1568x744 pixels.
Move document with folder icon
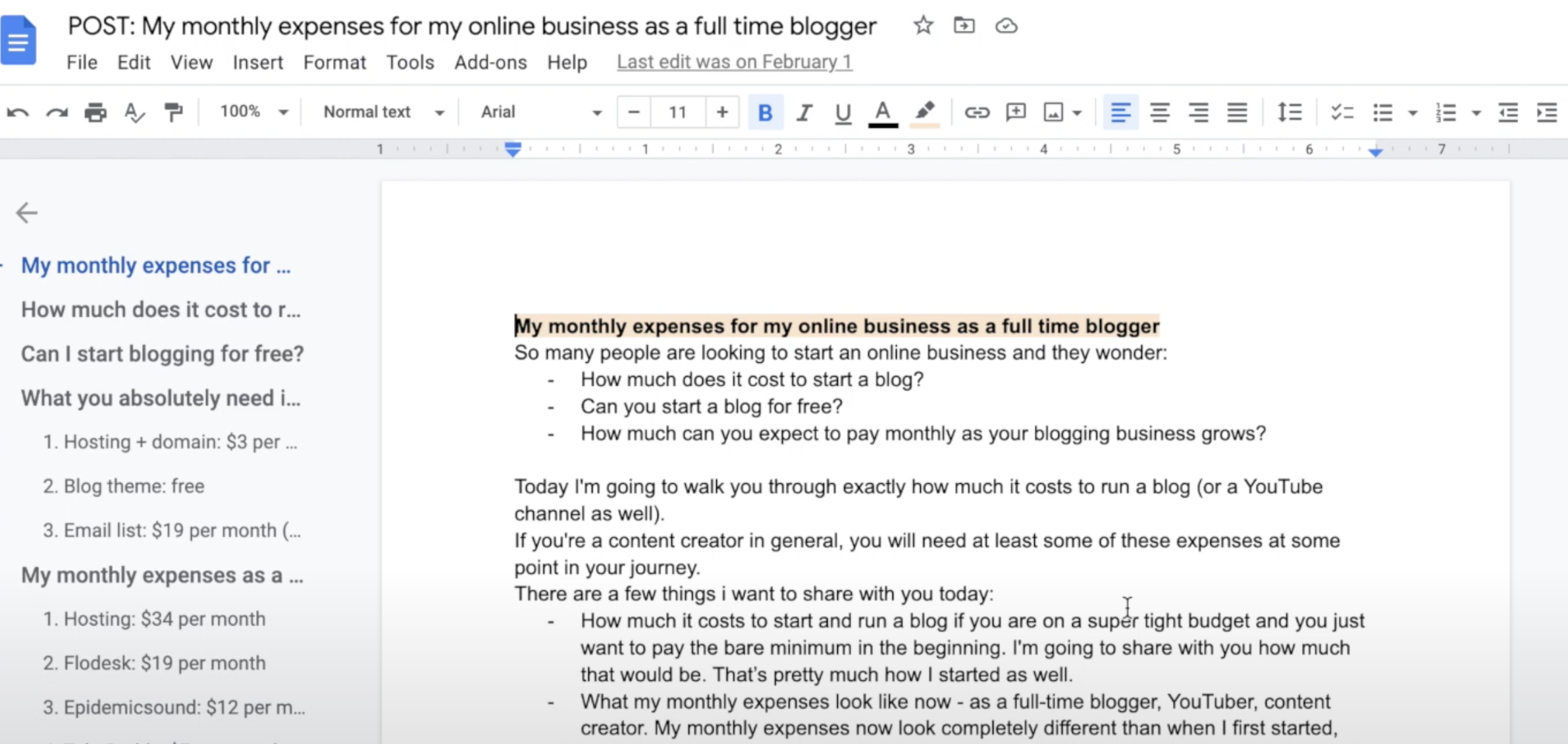coord(964,26)
